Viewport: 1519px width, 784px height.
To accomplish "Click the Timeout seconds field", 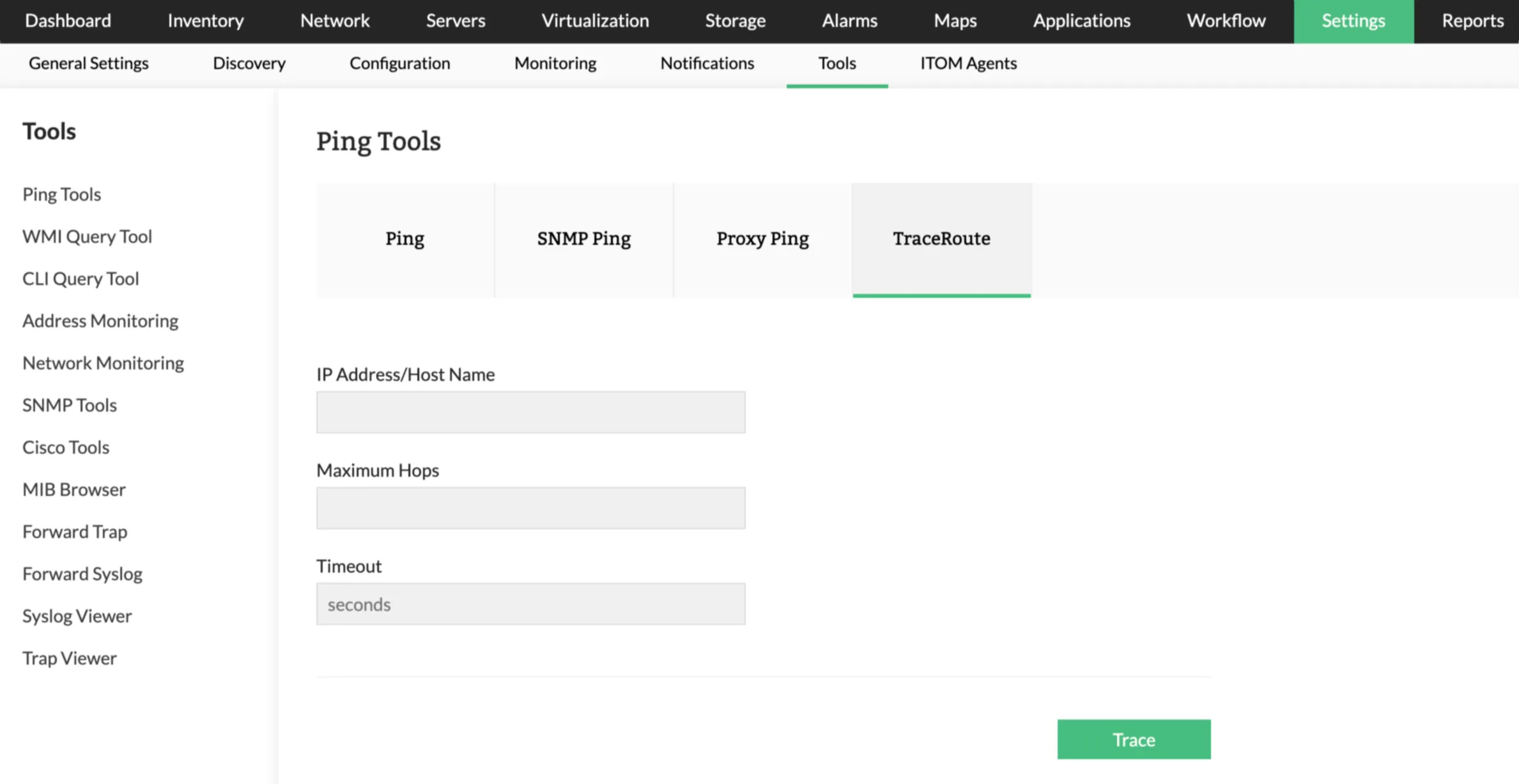I will (x=530, y=603).
